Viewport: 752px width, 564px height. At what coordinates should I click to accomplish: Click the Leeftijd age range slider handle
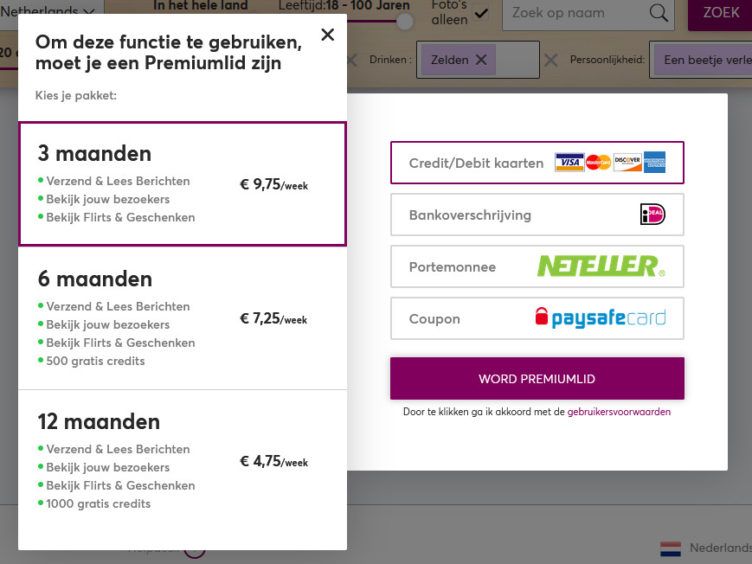[x=404, y=19]
